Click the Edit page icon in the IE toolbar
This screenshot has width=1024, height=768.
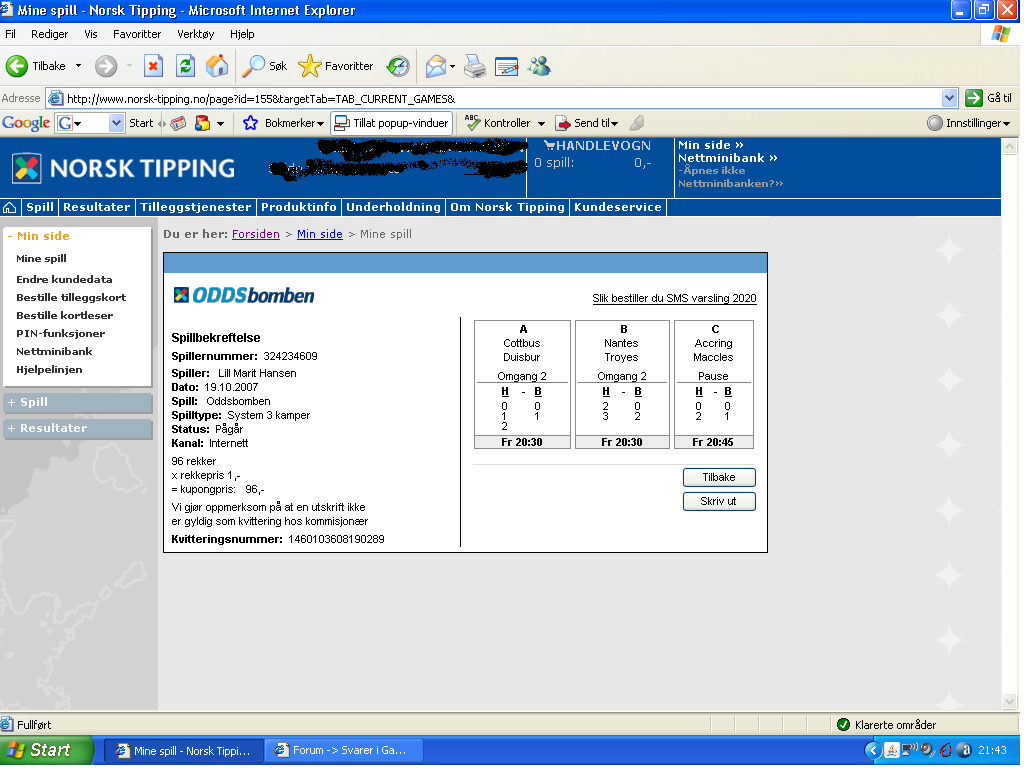pyautogui.click(x=507, y=66)
